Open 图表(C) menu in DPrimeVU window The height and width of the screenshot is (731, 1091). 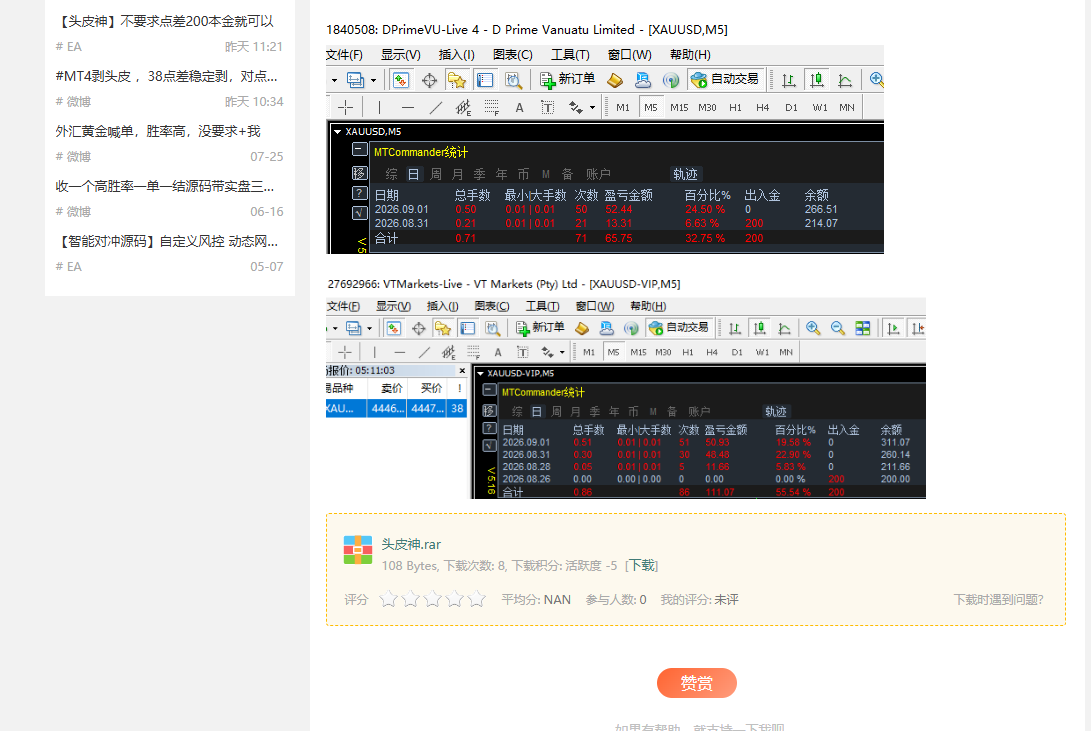[x=513, y=54]
